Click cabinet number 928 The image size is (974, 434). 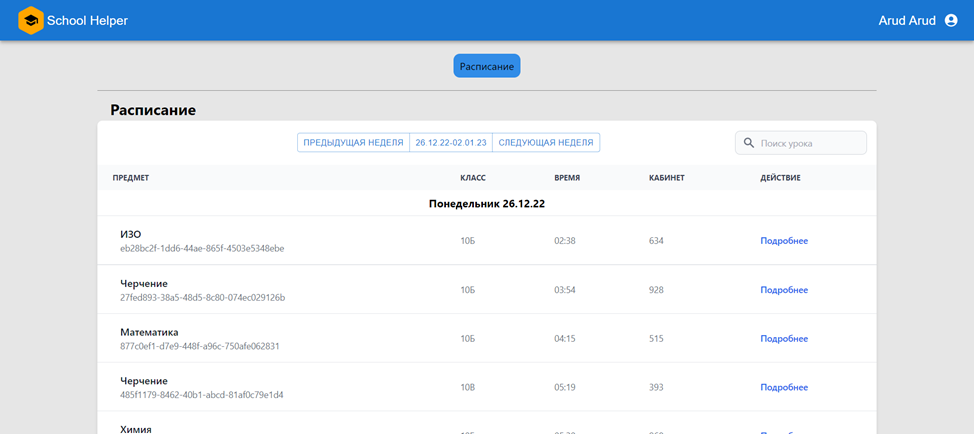[x=656, y=290]
